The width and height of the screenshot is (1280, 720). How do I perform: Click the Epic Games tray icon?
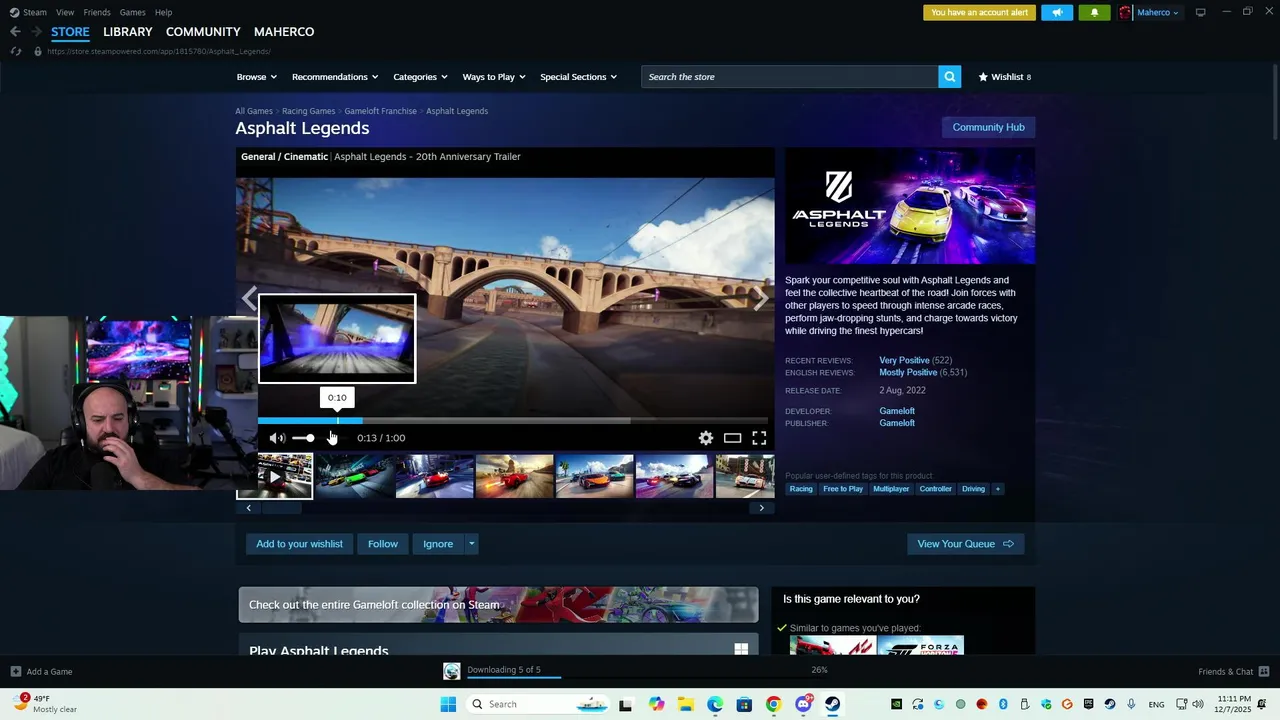coord(1088,704)
